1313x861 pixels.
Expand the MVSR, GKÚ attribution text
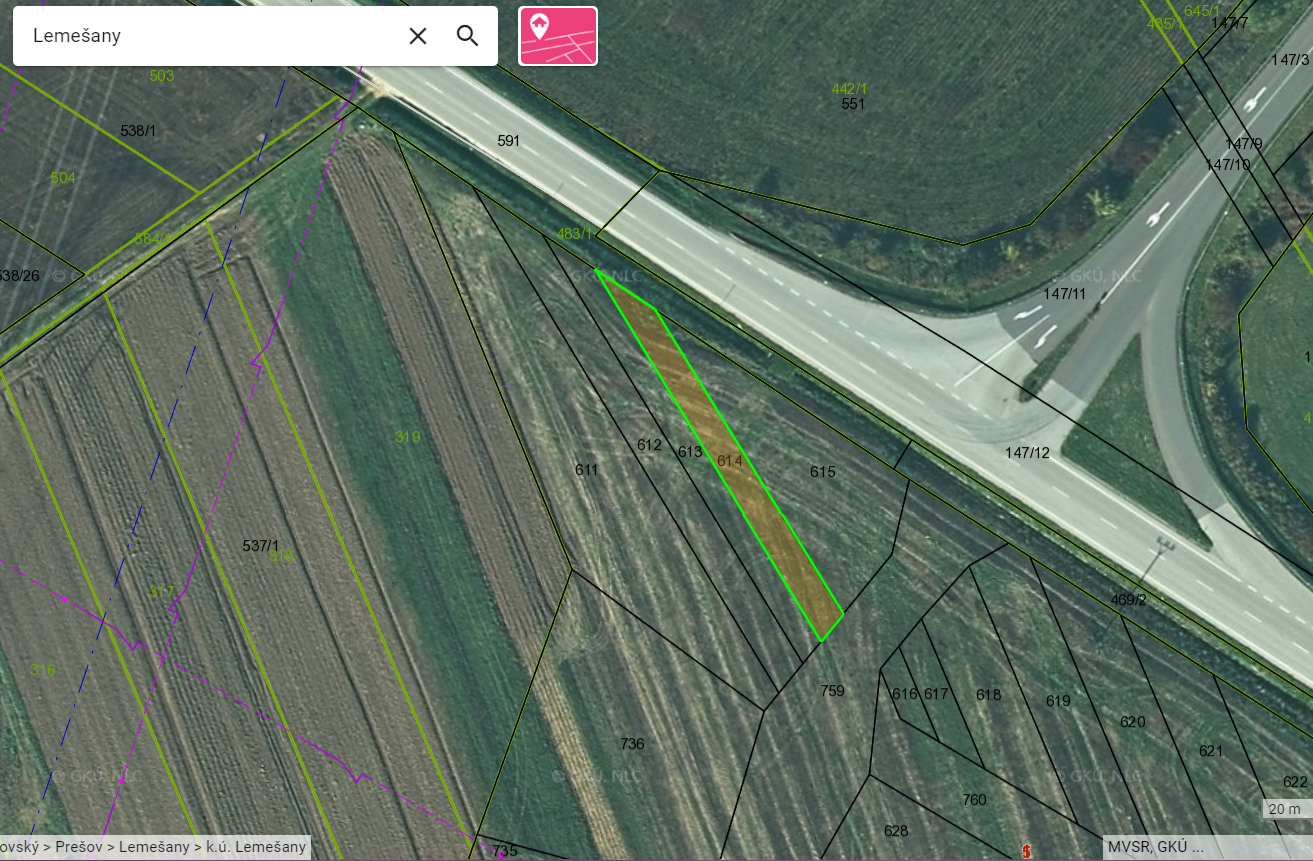(x=1155, y=847)
